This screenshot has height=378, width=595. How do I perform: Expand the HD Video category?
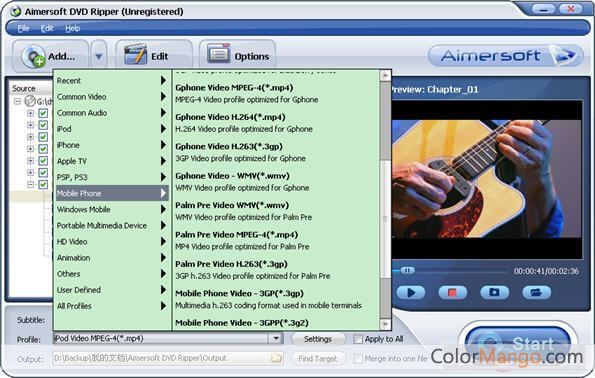pos(112,241)
